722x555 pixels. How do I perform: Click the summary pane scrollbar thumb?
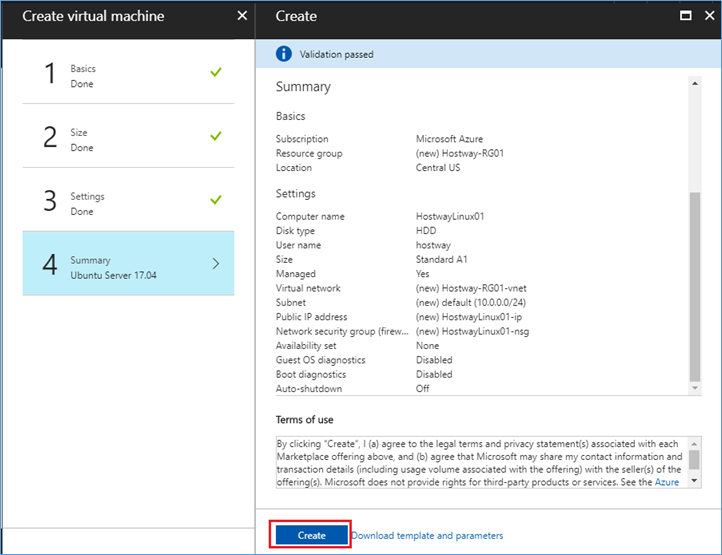coord(695,286)
